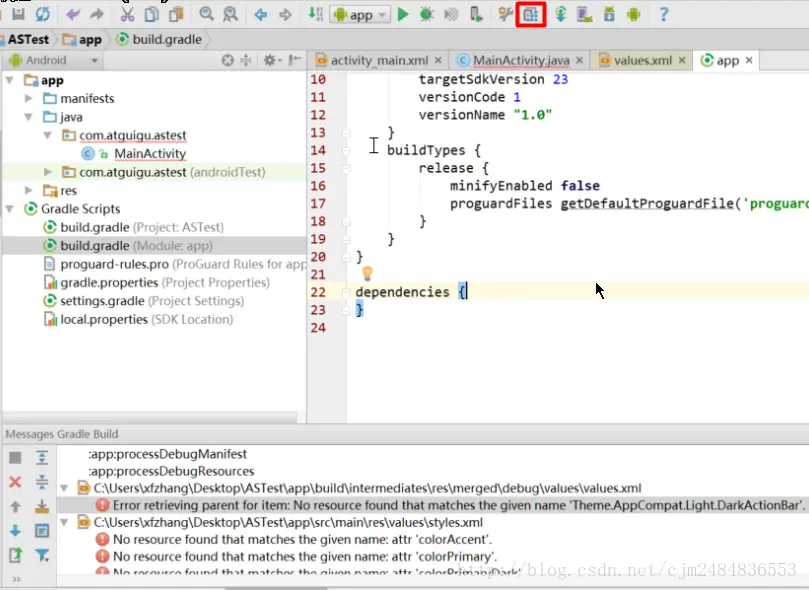This screenshot has width=809, height=590.
Task: Click the Attach Debugger to Android Process icon
Action: pos(476,14)
